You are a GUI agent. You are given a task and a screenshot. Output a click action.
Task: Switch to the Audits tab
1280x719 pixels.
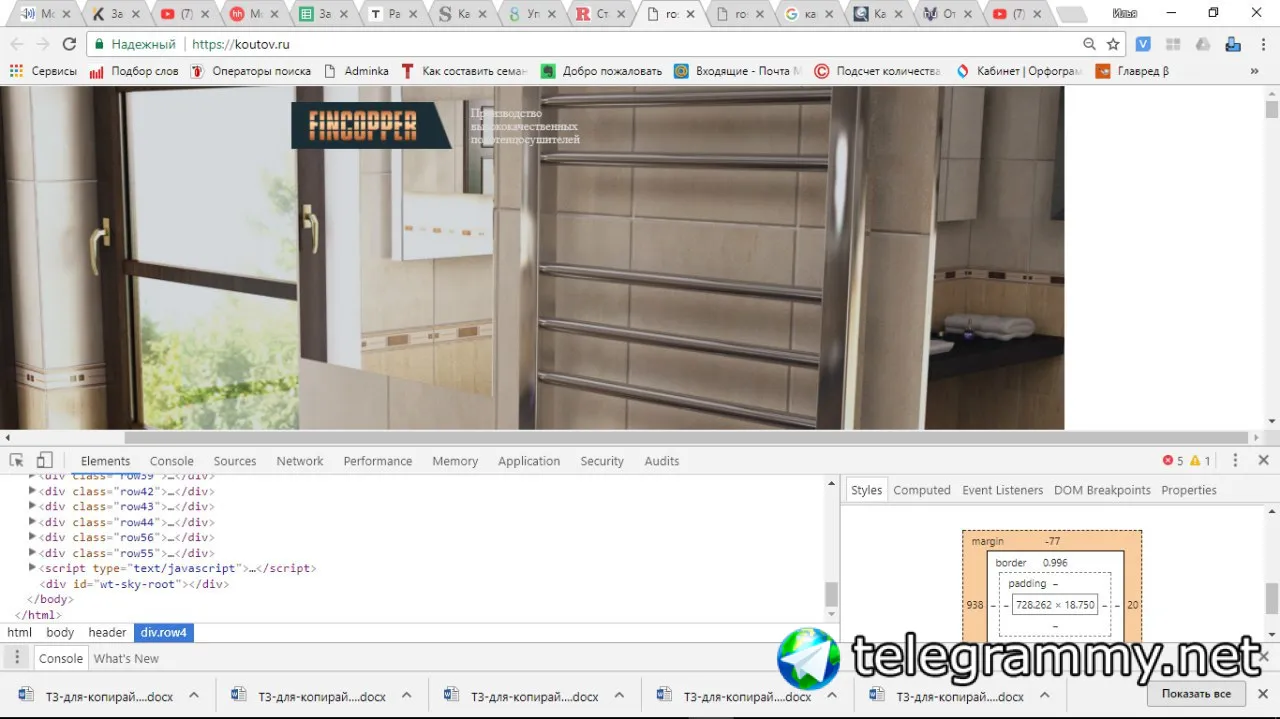click(x=662, y=461)
